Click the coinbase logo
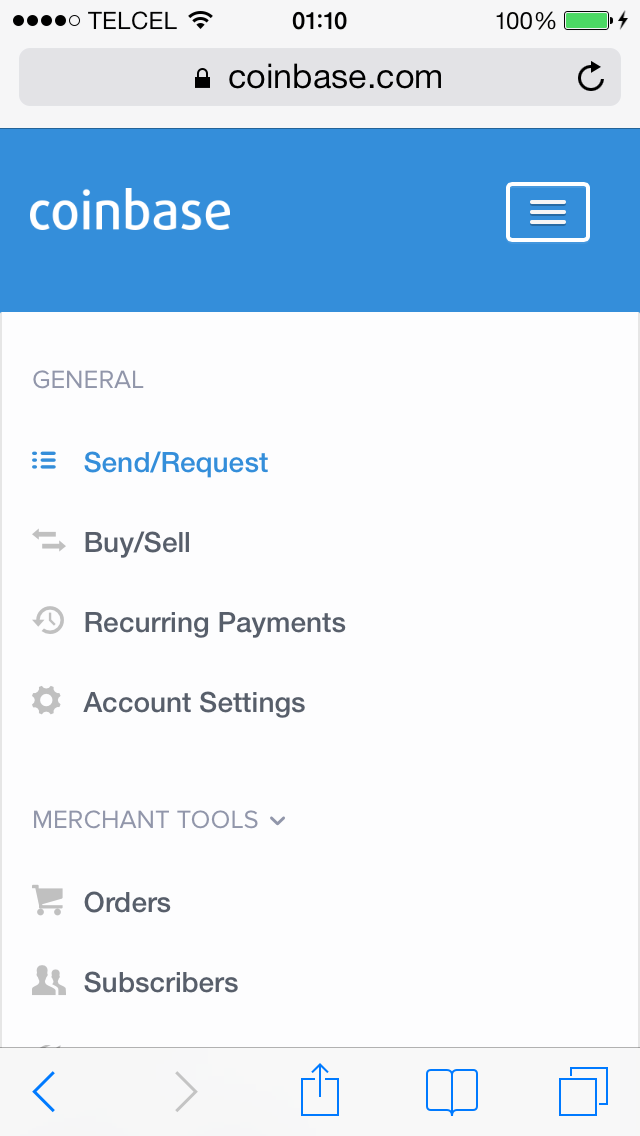 130,212
